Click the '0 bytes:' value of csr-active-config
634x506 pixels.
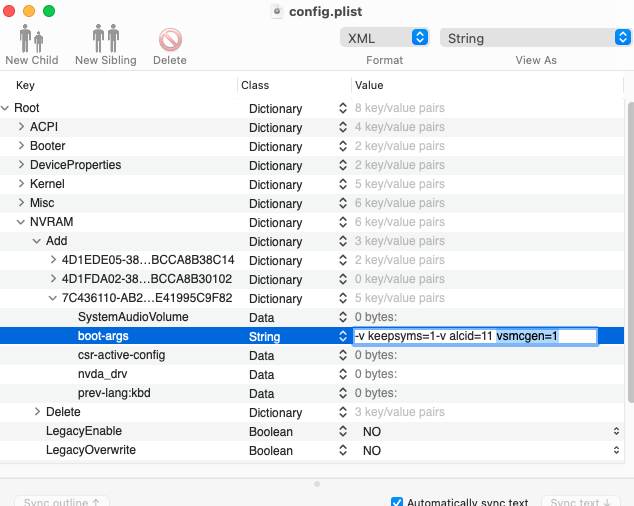point(376,355)
